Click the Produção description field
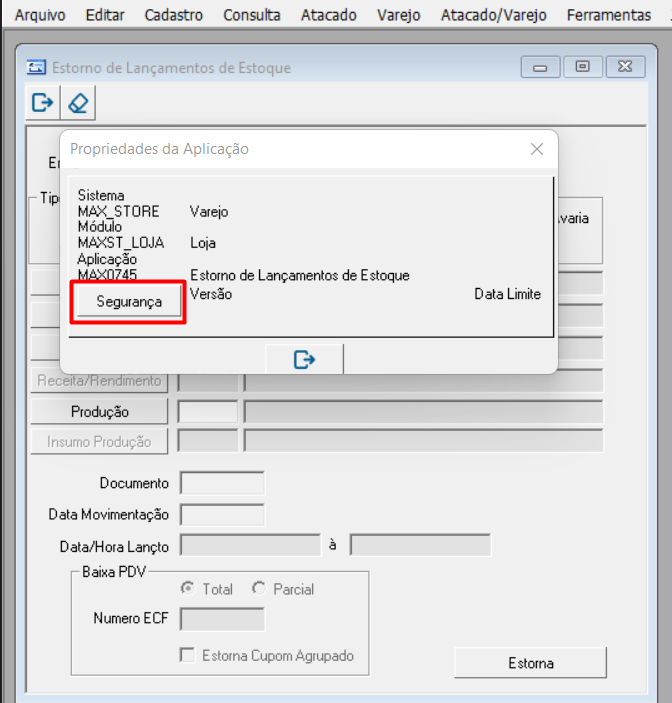This screenshot has height=703, width=672. tap(424, 412)
